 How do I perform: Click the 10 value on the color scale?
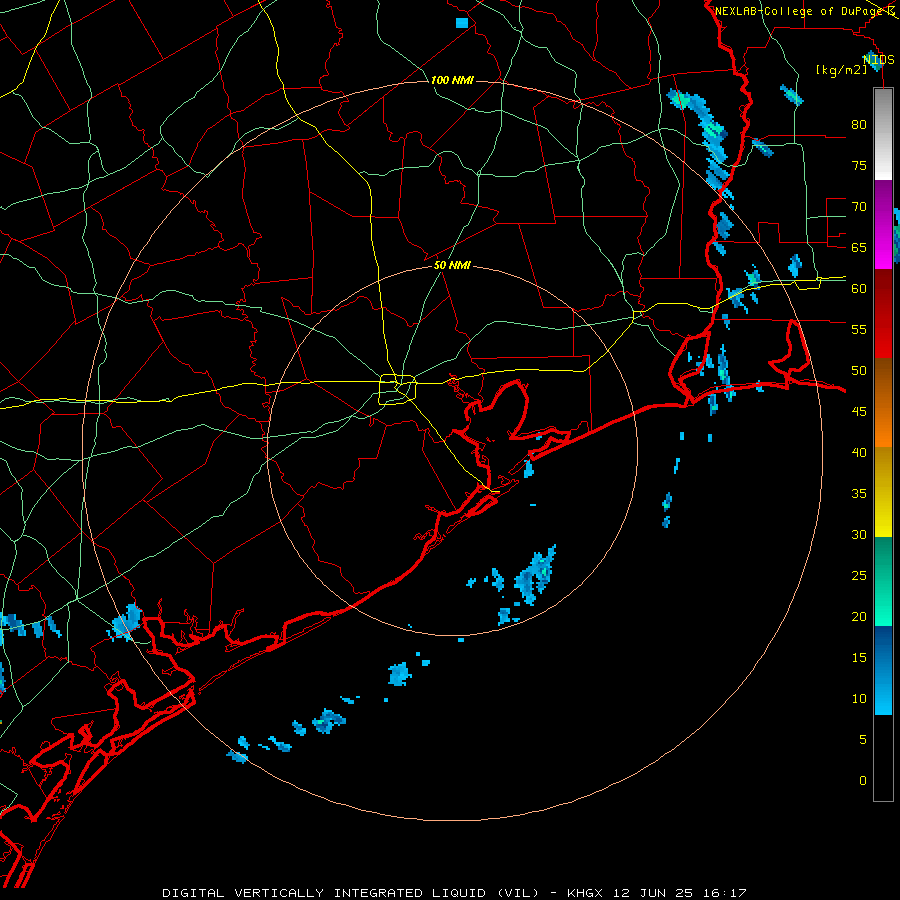[859, 699]
